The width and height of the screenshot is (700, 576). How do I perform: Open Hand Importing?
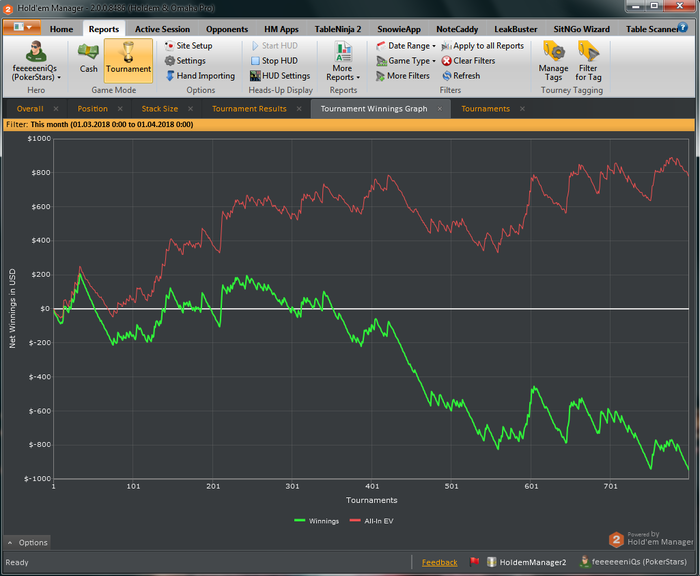point(200,76)
